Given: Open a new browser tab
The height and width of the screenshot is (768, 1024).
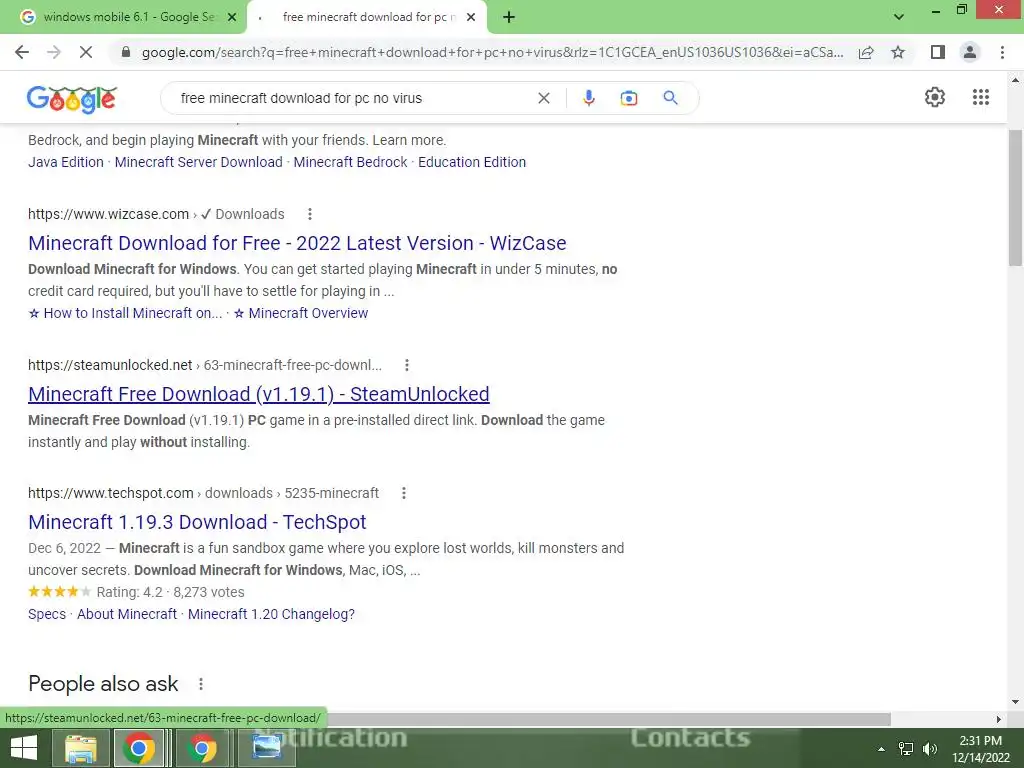Looking at the screenshot, I should pos(509,17).
